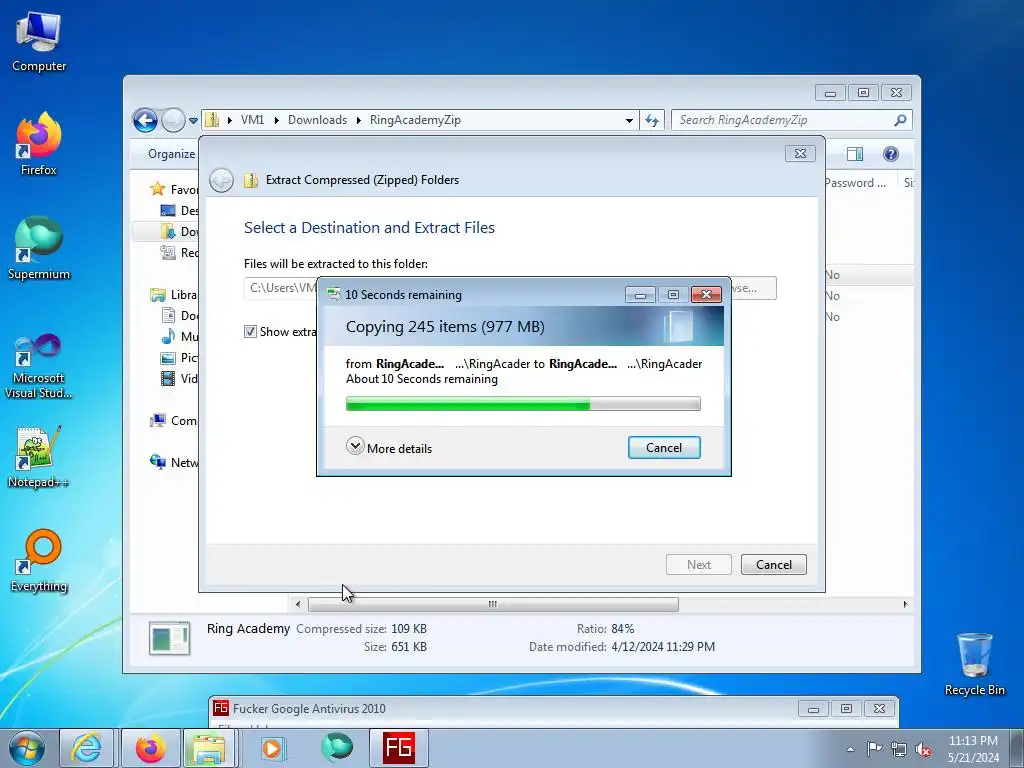The width and height of the screenshot is (1024, 768).
Task: Cancel the copying 245 items operation
Action: pos(664,448)
